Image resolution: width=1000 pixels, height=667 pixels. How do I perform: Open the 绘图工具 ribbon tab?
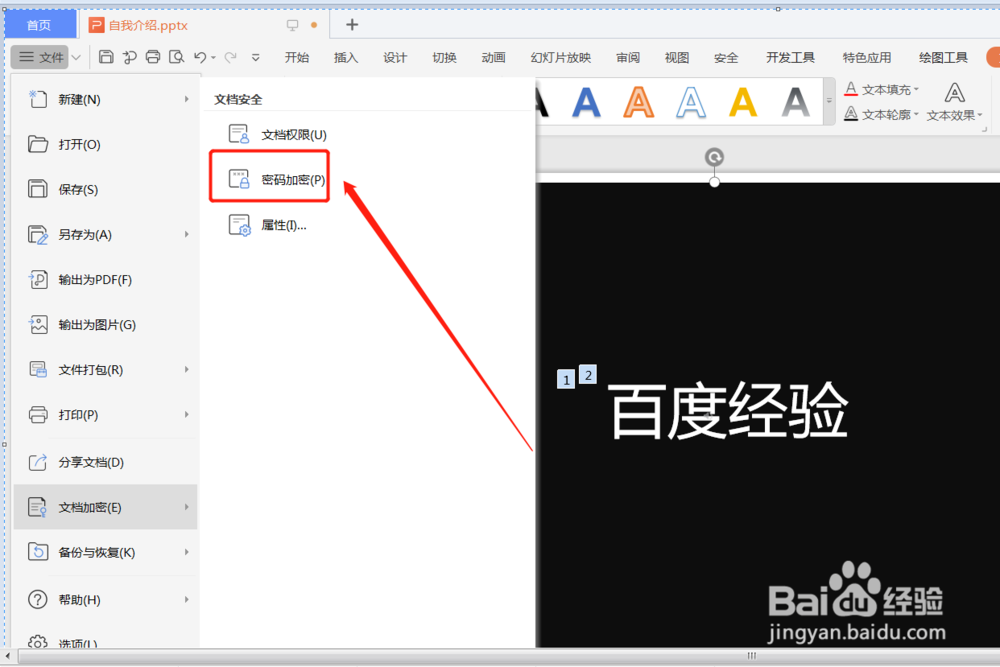pos(944,57)
